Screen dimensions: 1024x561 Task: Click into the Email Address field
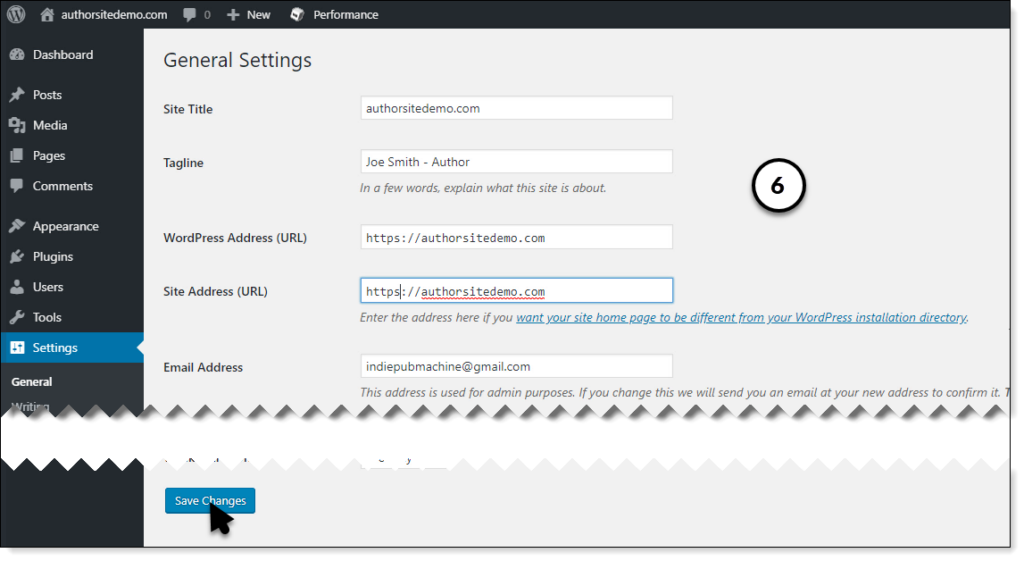(516, 367)
